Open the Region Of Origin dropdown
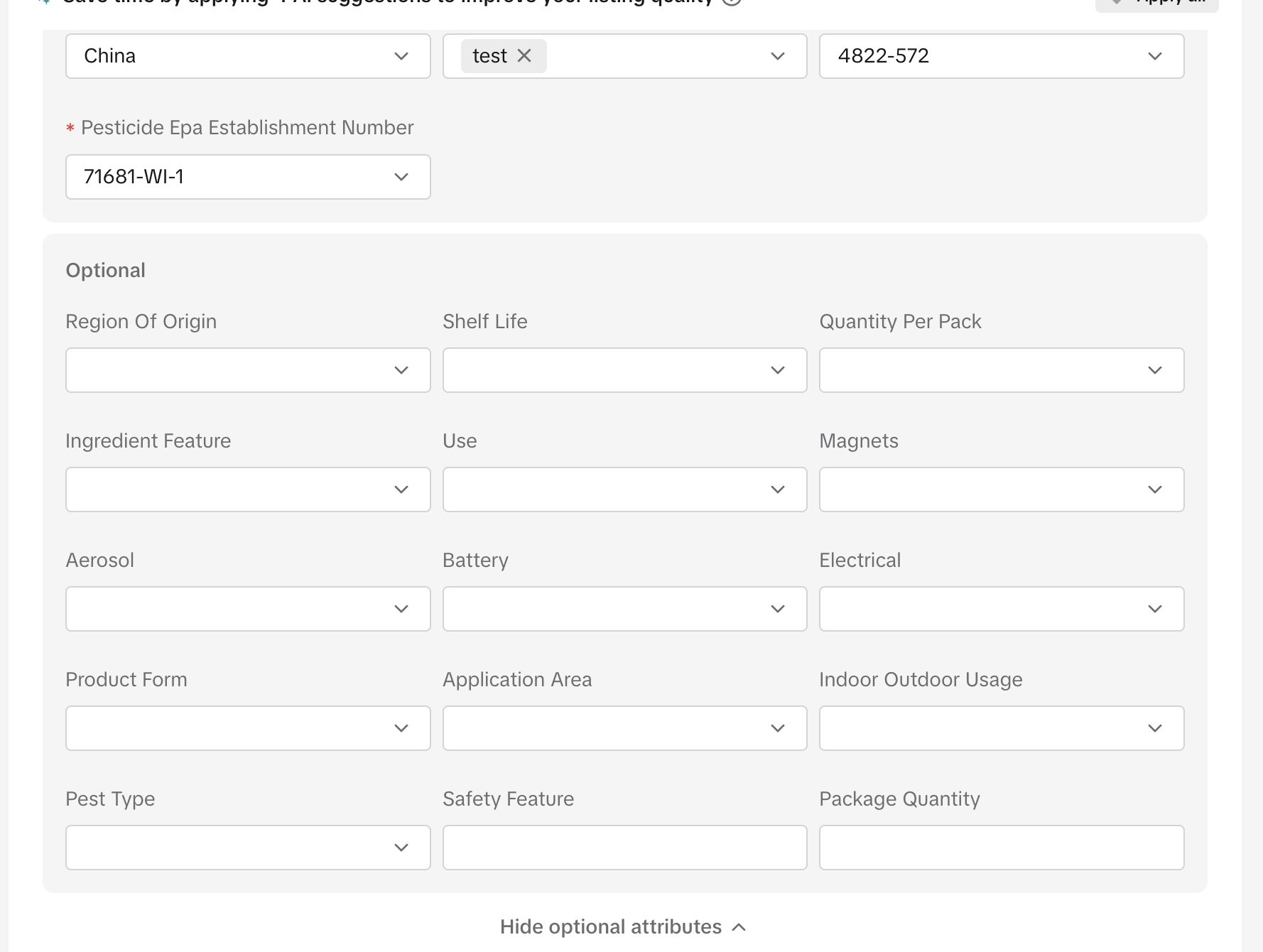Screen dimensions: 1263x952 [x=247, y=370]
